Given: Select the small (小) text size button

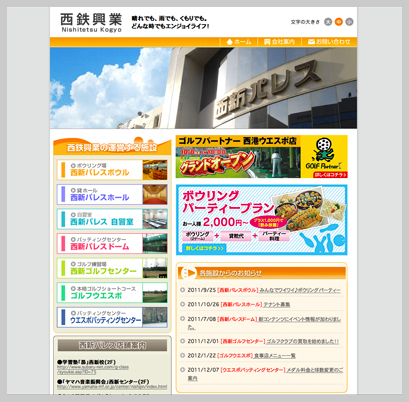Looking at the screenshot, I should click(349, 22).
